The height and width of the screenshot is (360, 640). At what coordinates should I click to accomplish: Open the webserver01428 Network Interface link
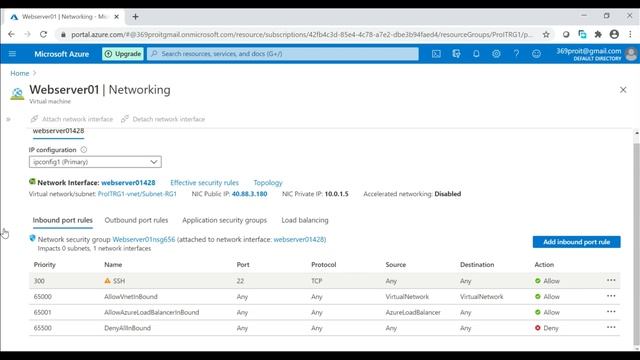click(x=128, y=182)
